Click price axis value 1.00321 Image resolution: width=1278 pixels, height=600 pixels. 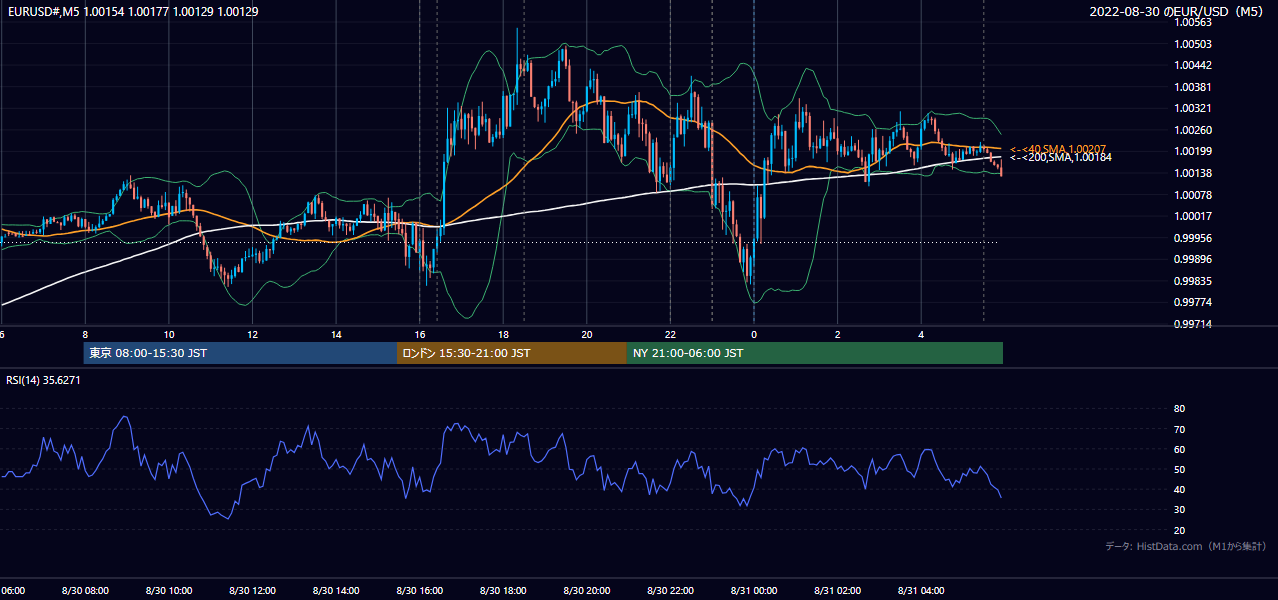[1194, 109]
